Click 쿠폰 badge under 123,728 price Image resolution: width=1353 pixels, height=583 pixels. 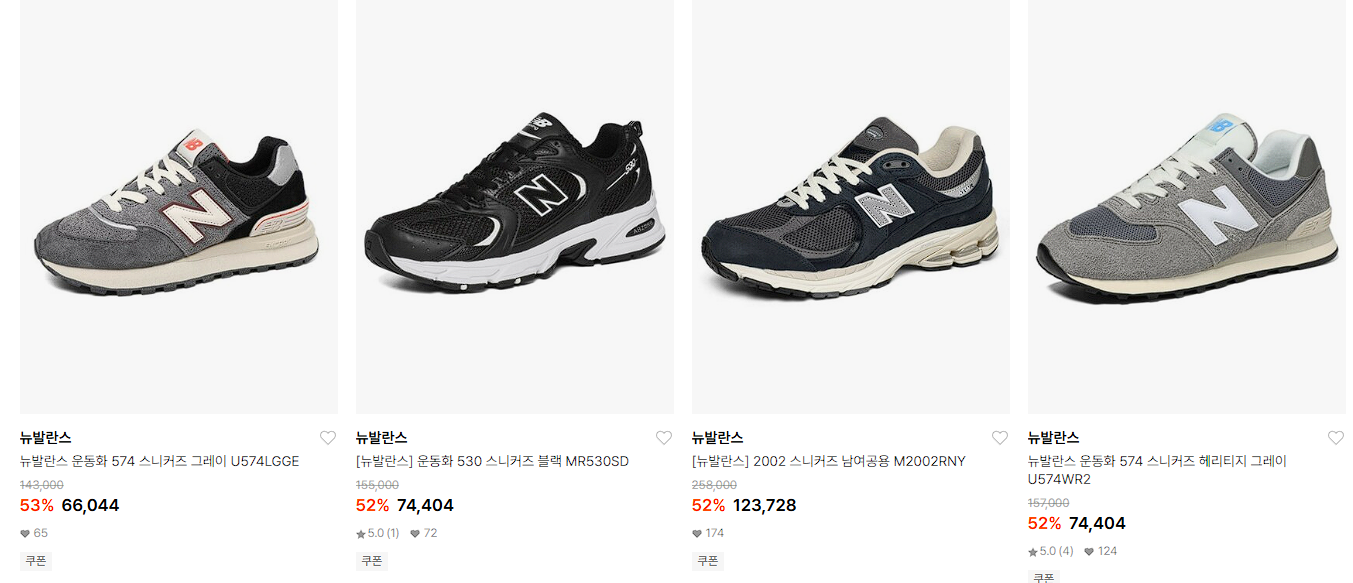click(x=708, y=561)
